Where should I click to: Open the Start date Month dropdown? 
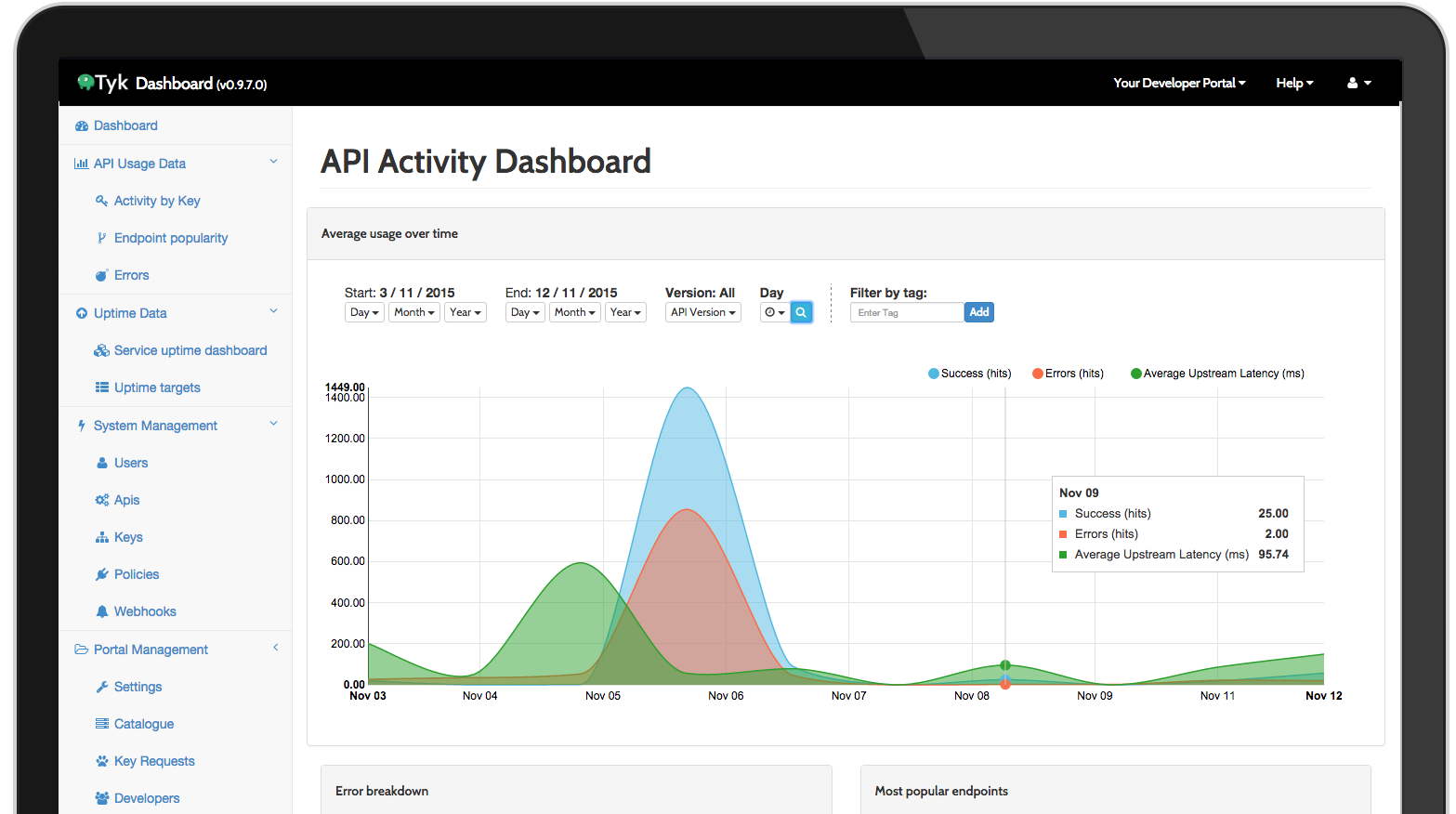click(413, 312)
